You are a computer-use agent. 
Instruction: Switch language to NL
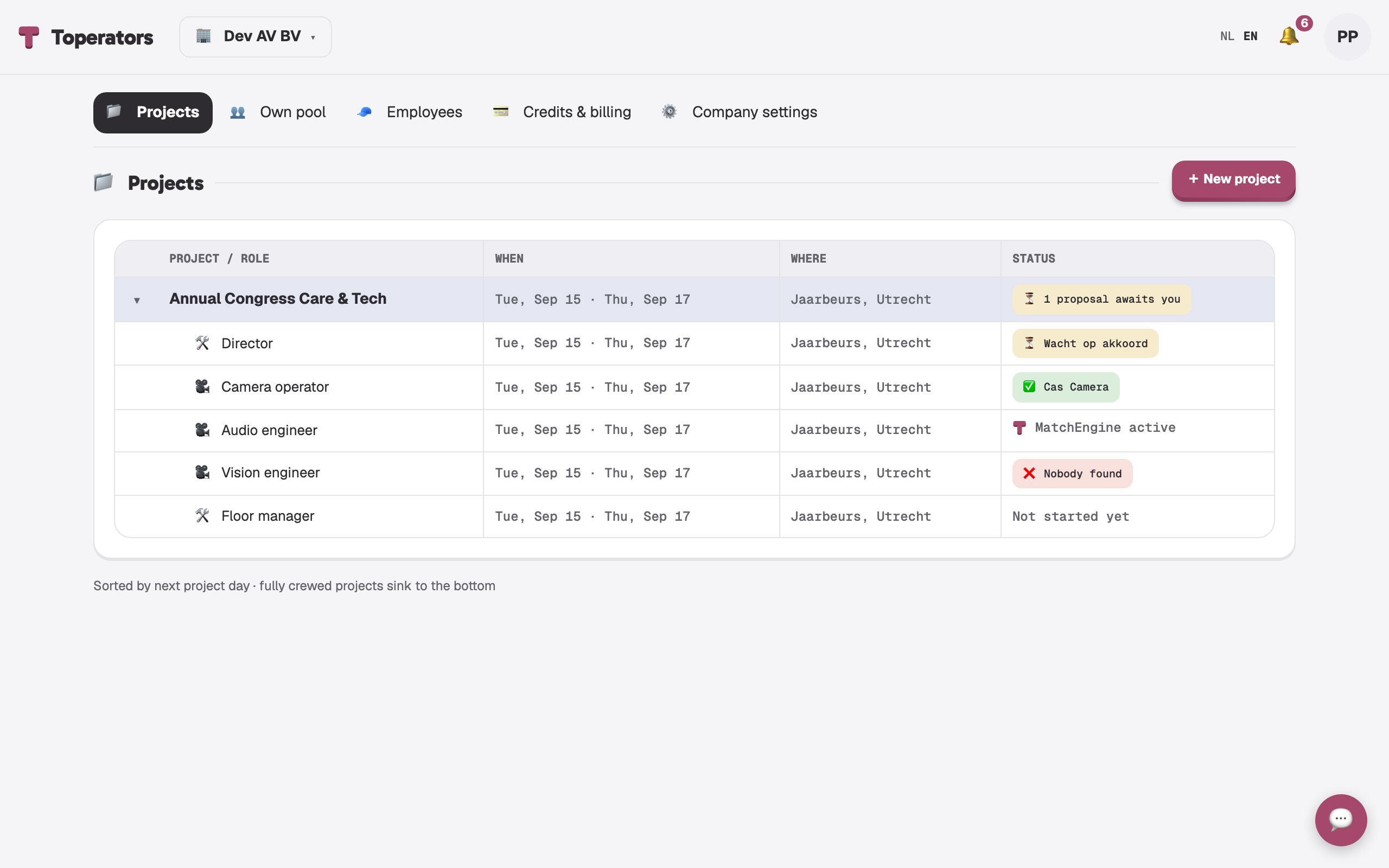(1227, 36)
